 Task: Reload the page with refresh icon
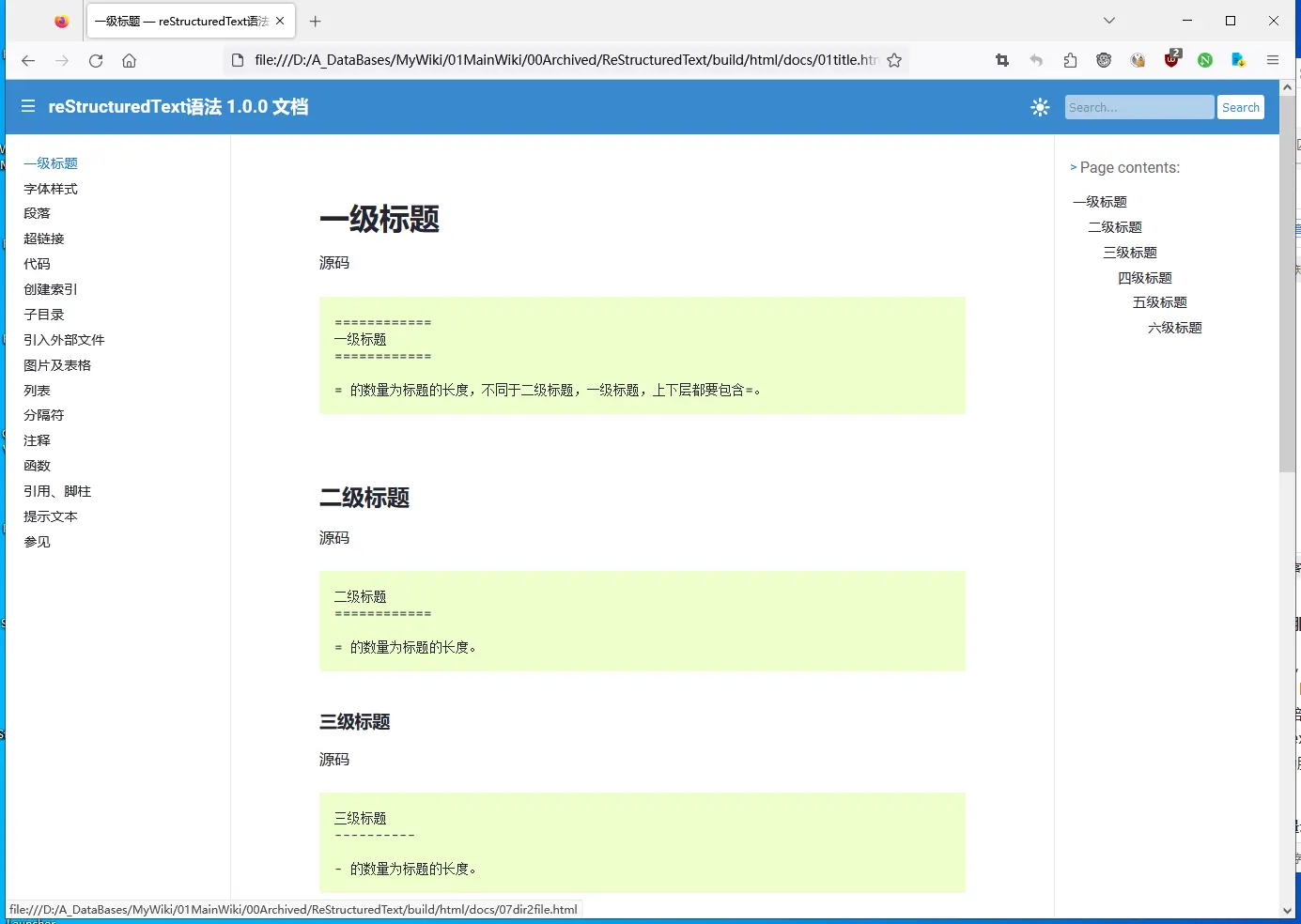click(96, 60)
